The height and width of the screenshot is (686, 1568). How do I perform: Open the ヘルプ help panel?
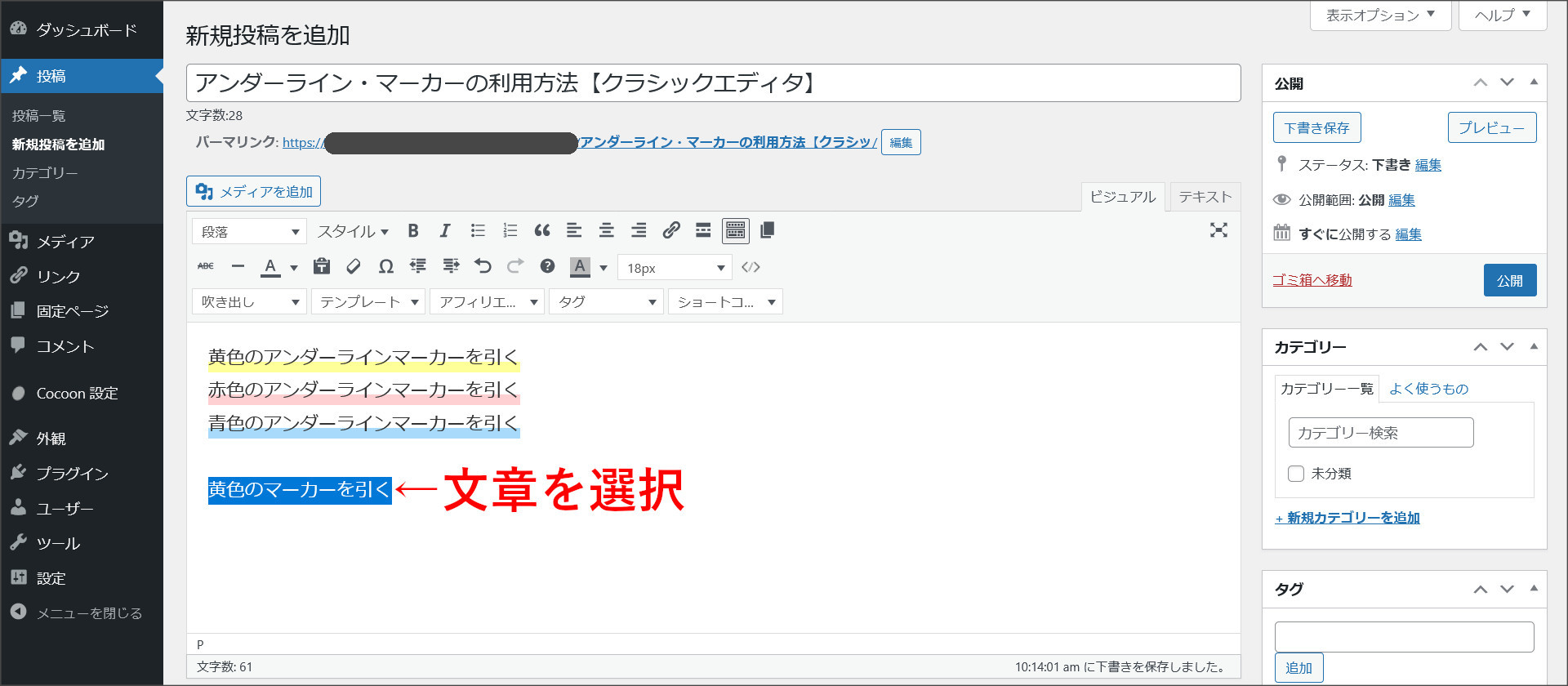click(x=1502, y=15)
